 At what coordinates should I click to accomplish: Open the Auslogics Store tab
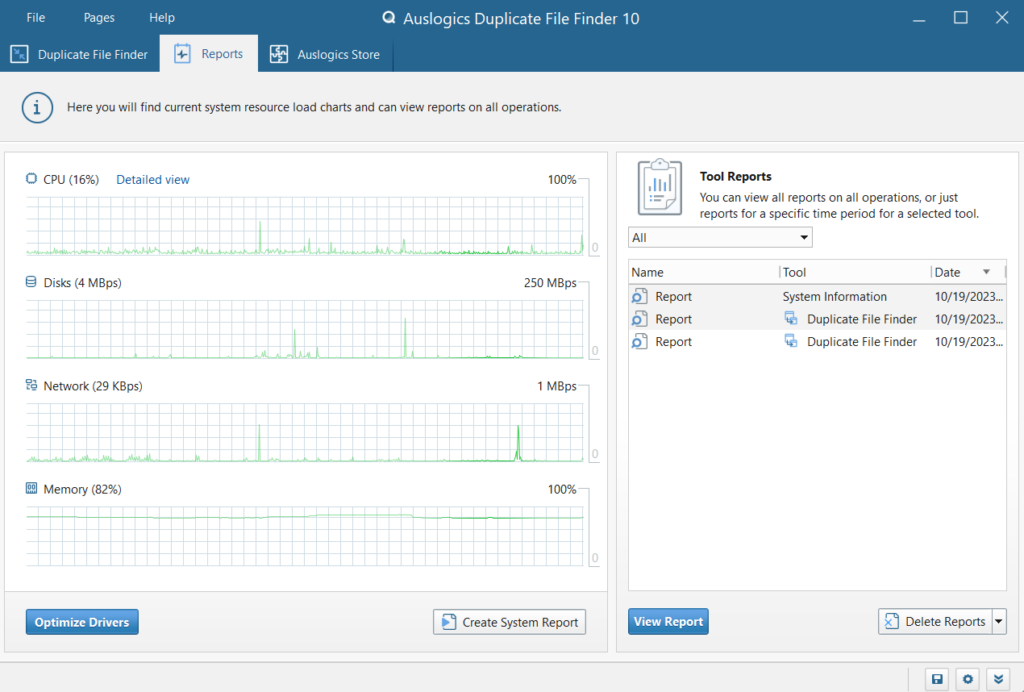point(325,55)
